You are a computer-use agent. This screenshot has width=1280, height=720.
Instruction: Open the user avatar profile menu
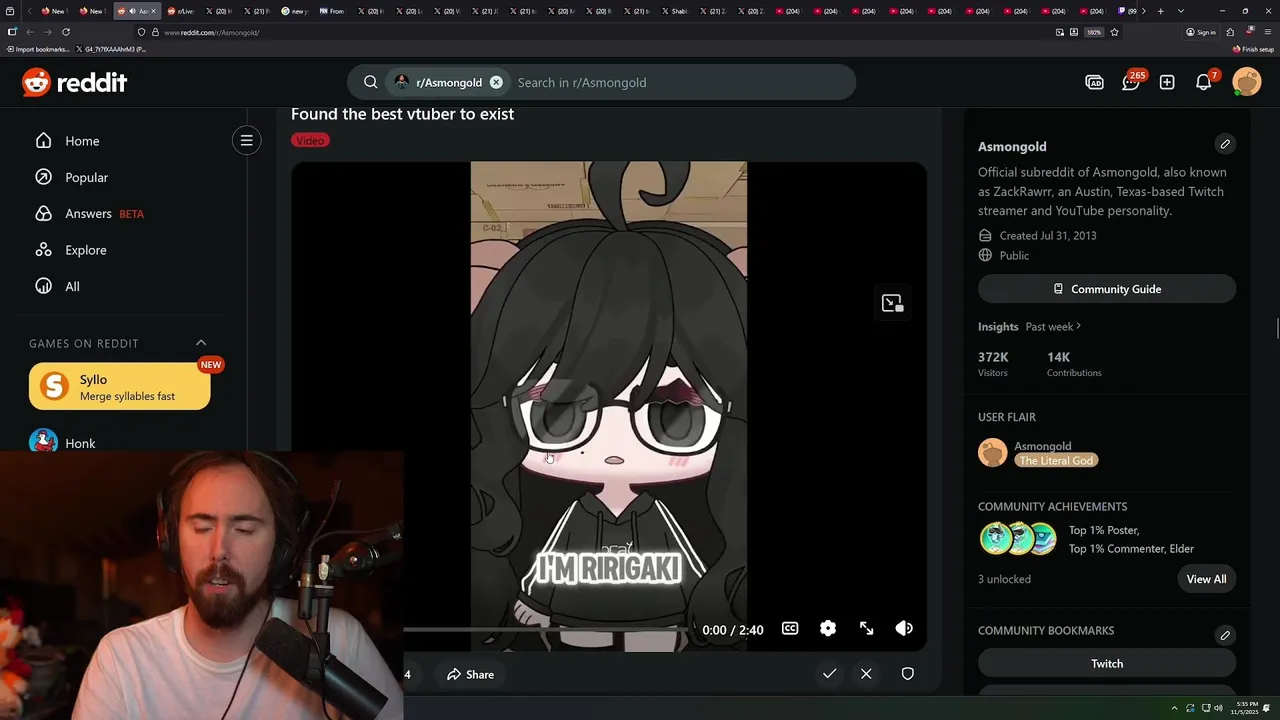pyautogui.click(x=1247, y=82)
